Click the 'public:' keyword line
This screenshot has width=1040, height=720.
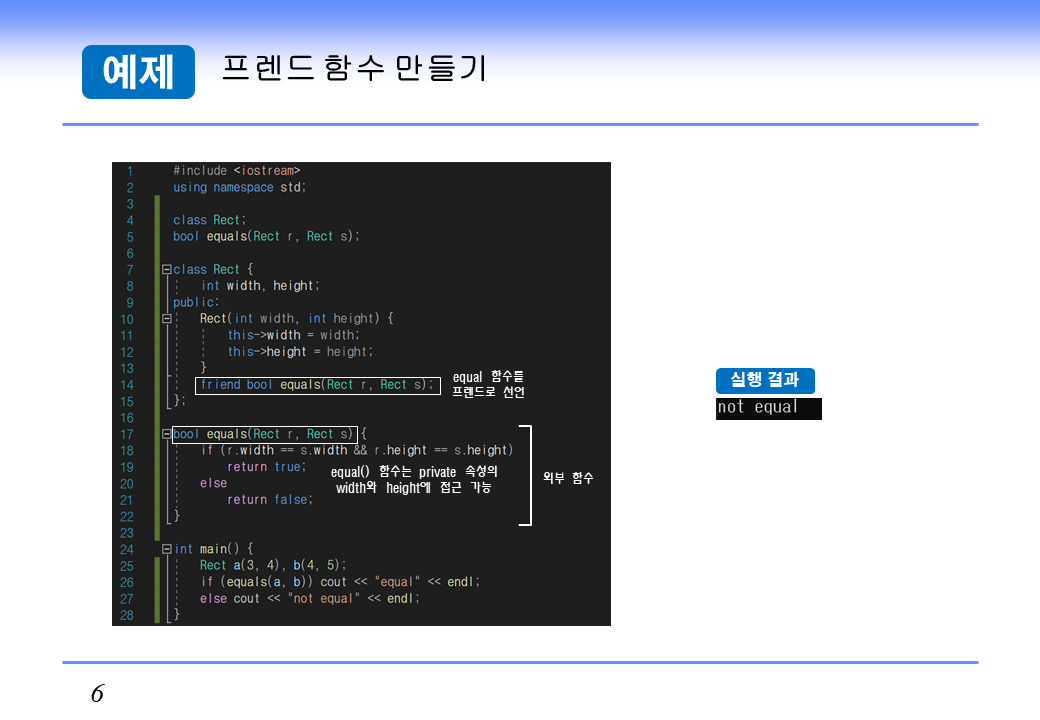(x=196, y=302)
